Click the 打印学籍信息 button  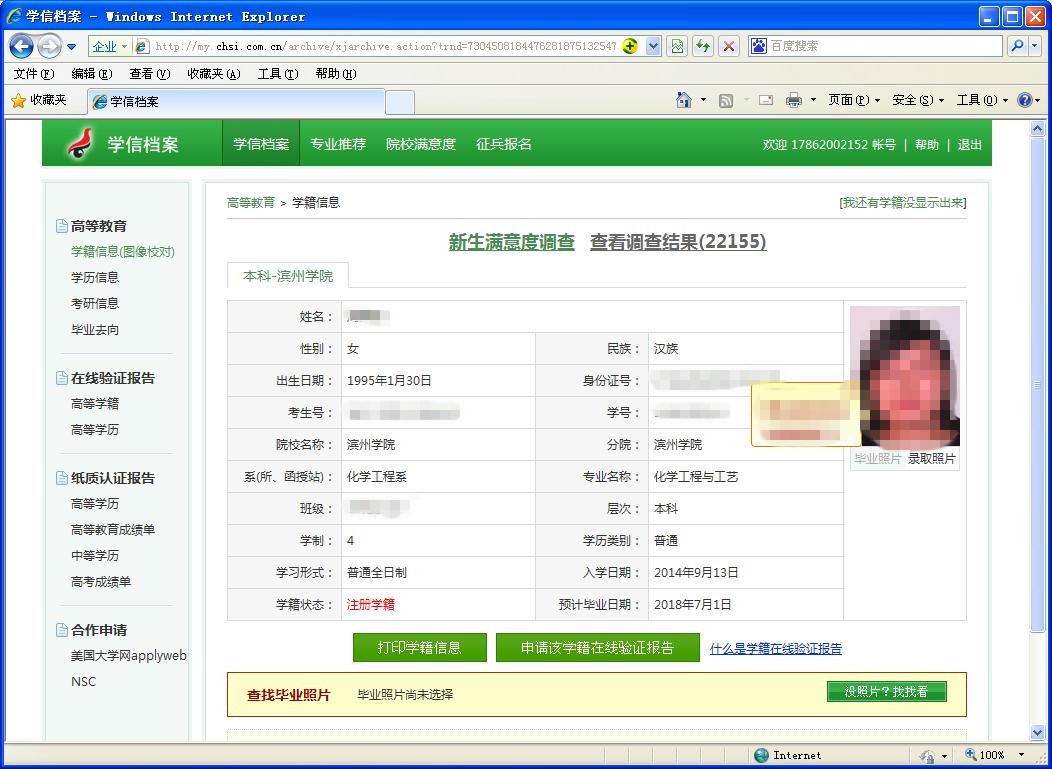click(419, 648)
